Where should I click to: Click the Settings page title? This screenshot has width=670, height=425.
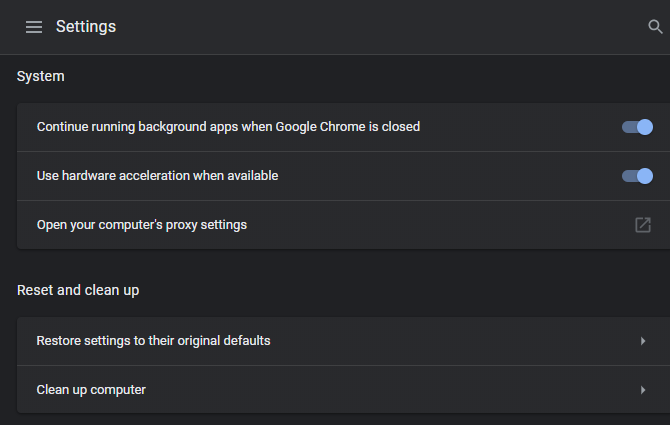[x=86, y=27]
